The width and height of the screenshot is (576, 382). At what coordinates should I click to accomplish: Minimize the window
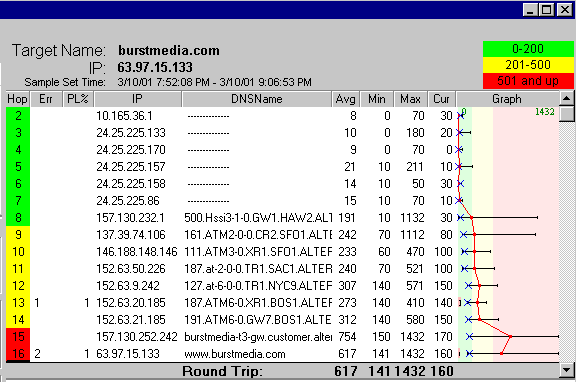[530, 9]
